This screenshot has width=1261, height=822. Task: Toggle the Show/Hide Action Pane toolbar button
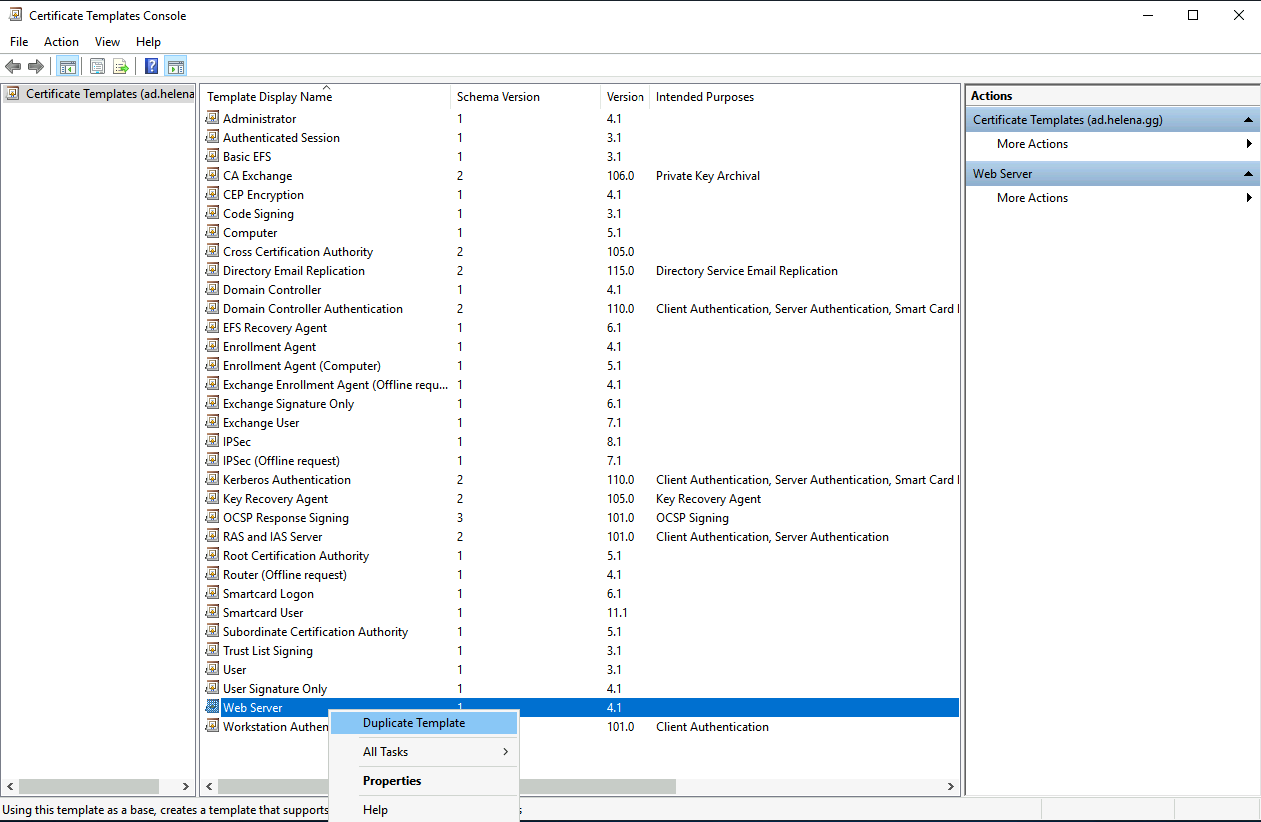(x=176, y=67)
